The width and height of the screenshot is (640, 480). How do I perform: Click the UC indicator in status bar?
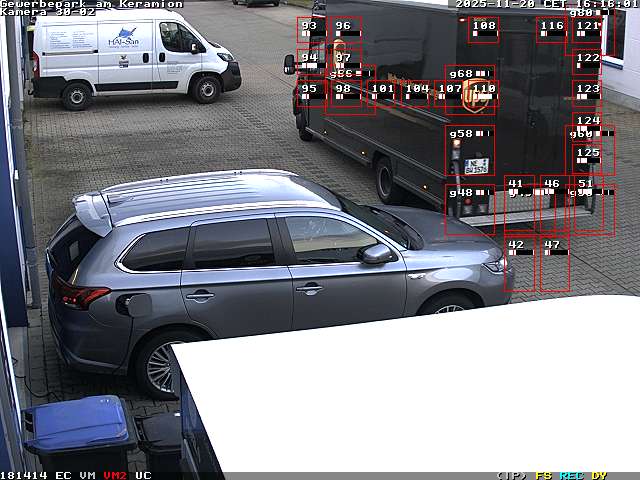tap(143, 475)
